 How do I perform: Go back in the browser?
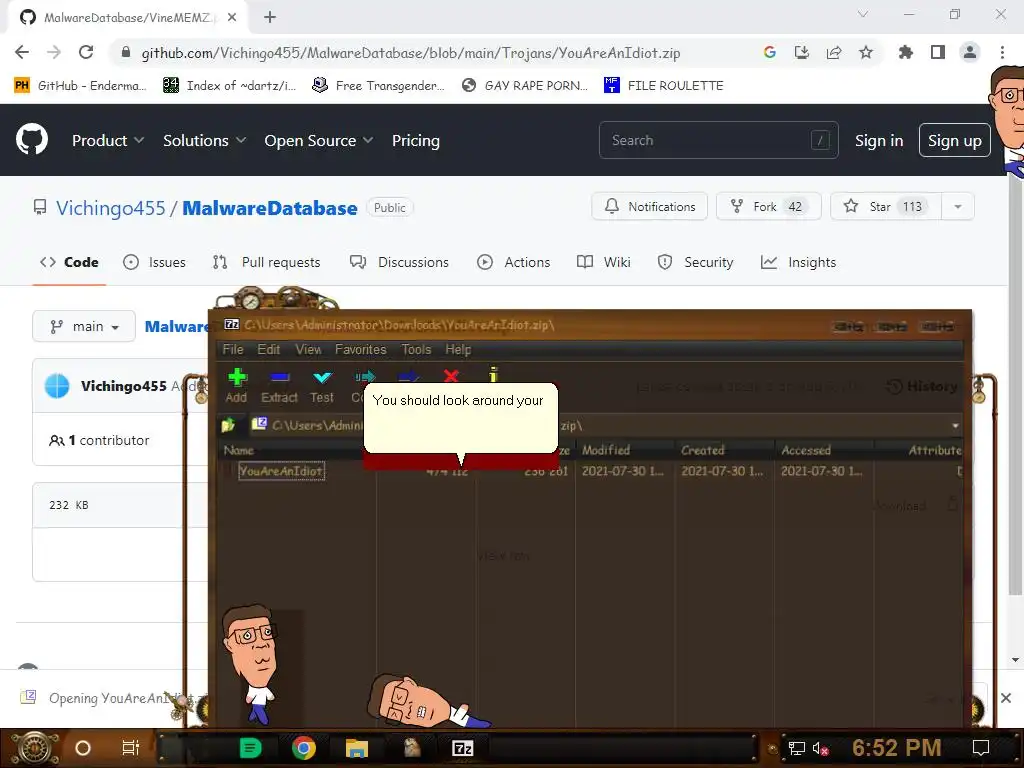[x=22, y=52]
